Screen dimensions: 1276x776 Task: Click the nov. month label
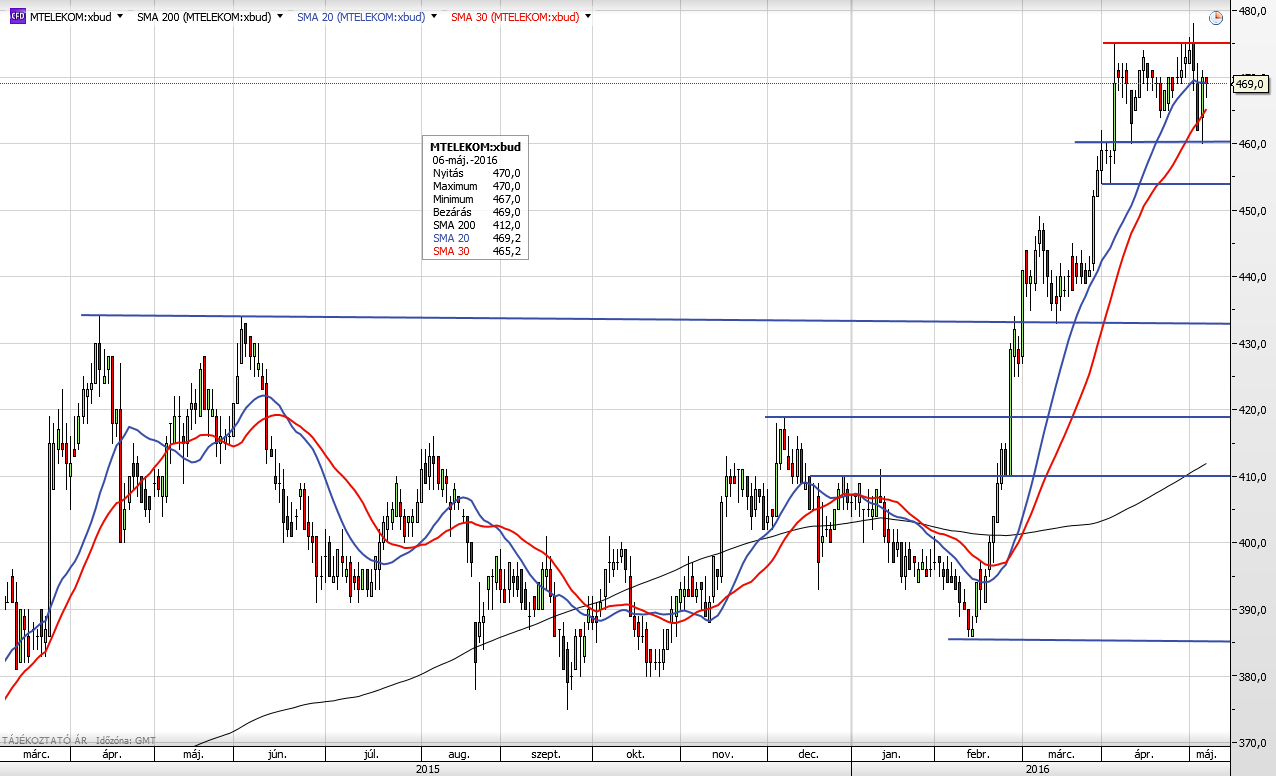tap(722, 755)
